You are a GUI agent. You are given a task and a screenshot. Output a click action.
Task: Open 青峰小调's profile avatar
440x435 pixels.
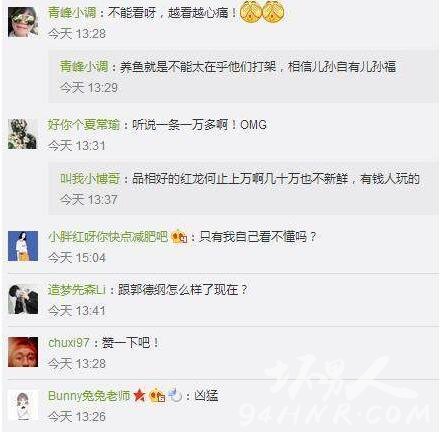pos(23,22)
